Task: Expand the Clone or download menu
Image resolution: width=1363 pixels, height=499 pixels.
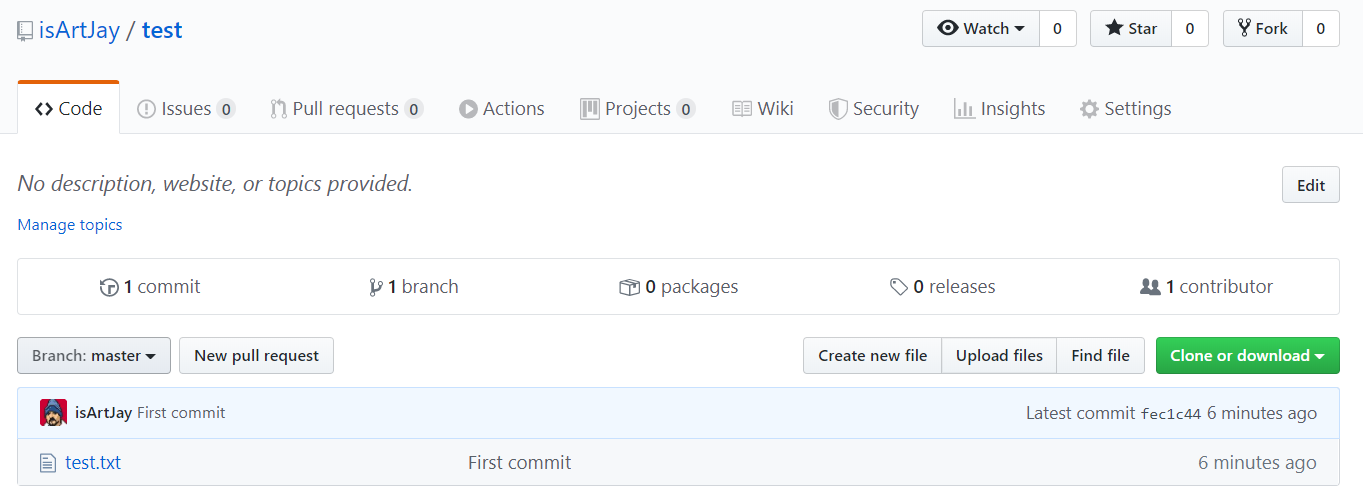Action: [1247, 356]
